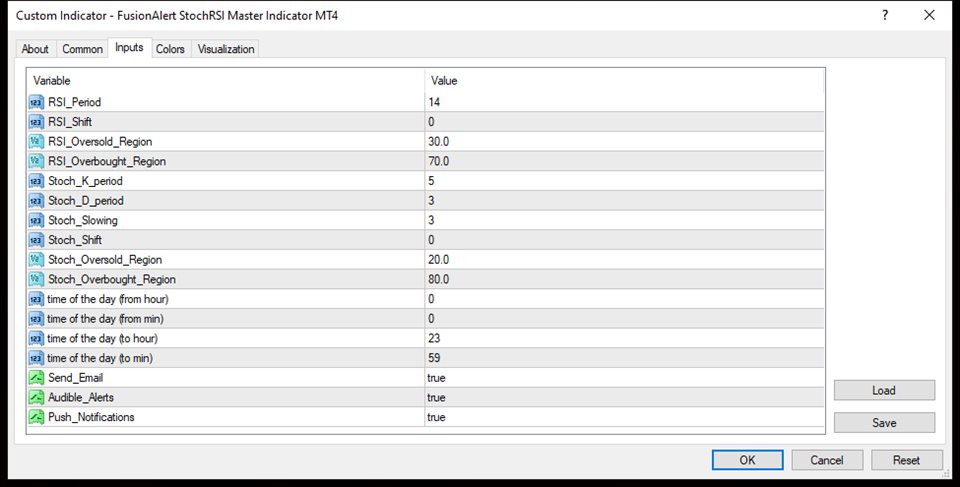Select the RSI_Period variable name

click(x=75, y=102)
